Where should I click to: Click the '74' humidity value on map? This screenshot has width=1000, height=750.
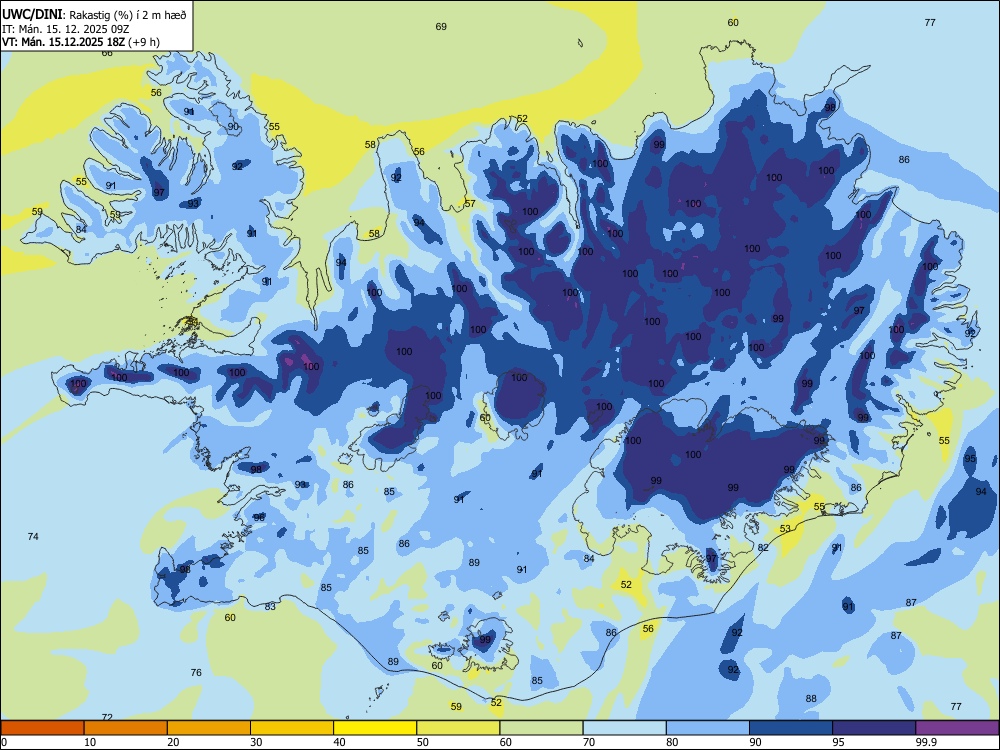(x=33, y=537)
